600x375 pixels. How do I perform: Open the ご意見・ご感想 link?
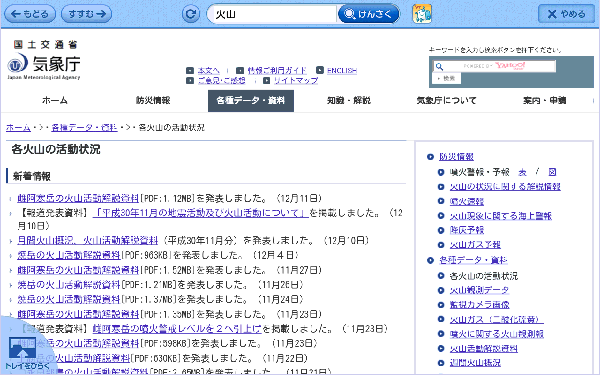(222, 80)
